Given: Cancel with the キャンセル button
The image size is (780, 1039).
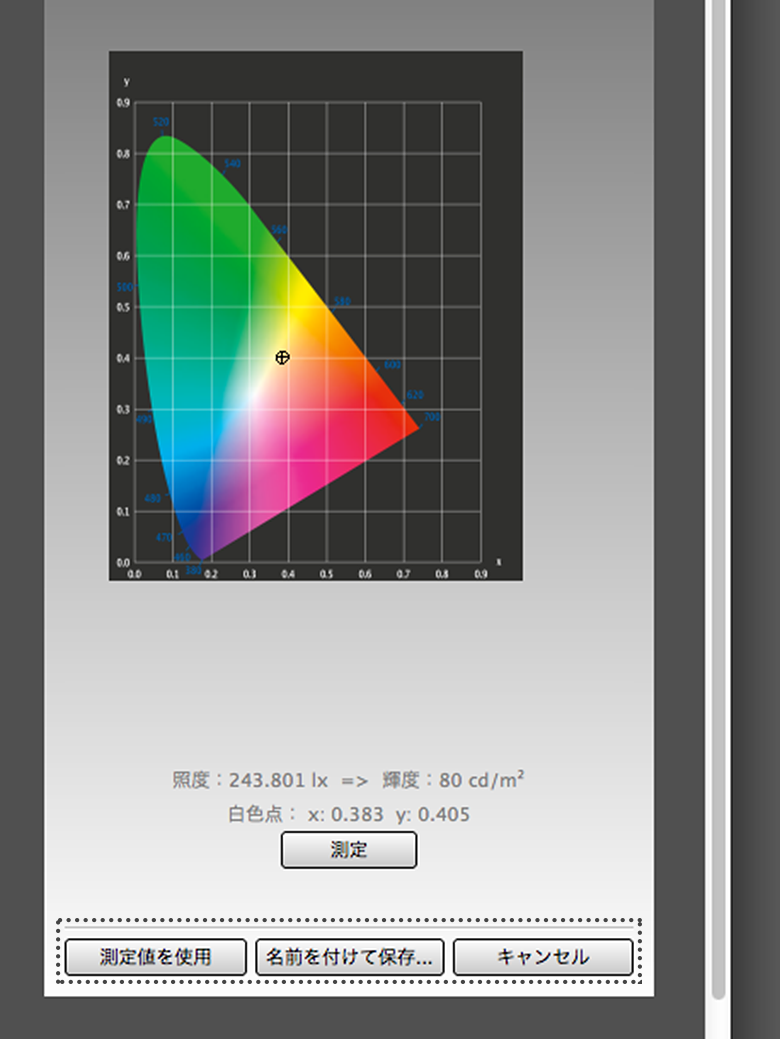Looking at the screenshot, I should 543,957.
